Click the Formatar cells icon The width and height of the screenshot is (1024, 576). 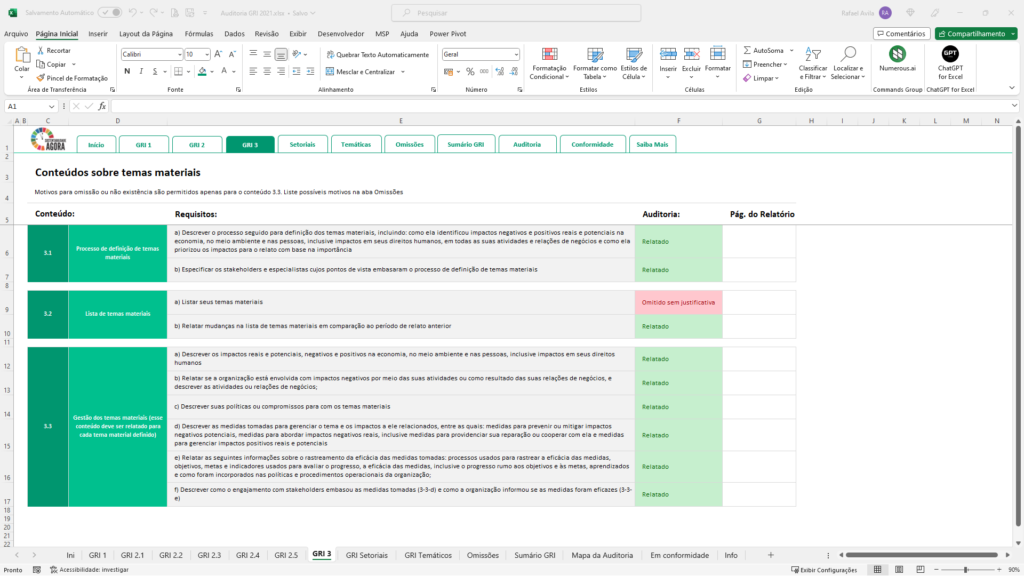pos(718,54)
